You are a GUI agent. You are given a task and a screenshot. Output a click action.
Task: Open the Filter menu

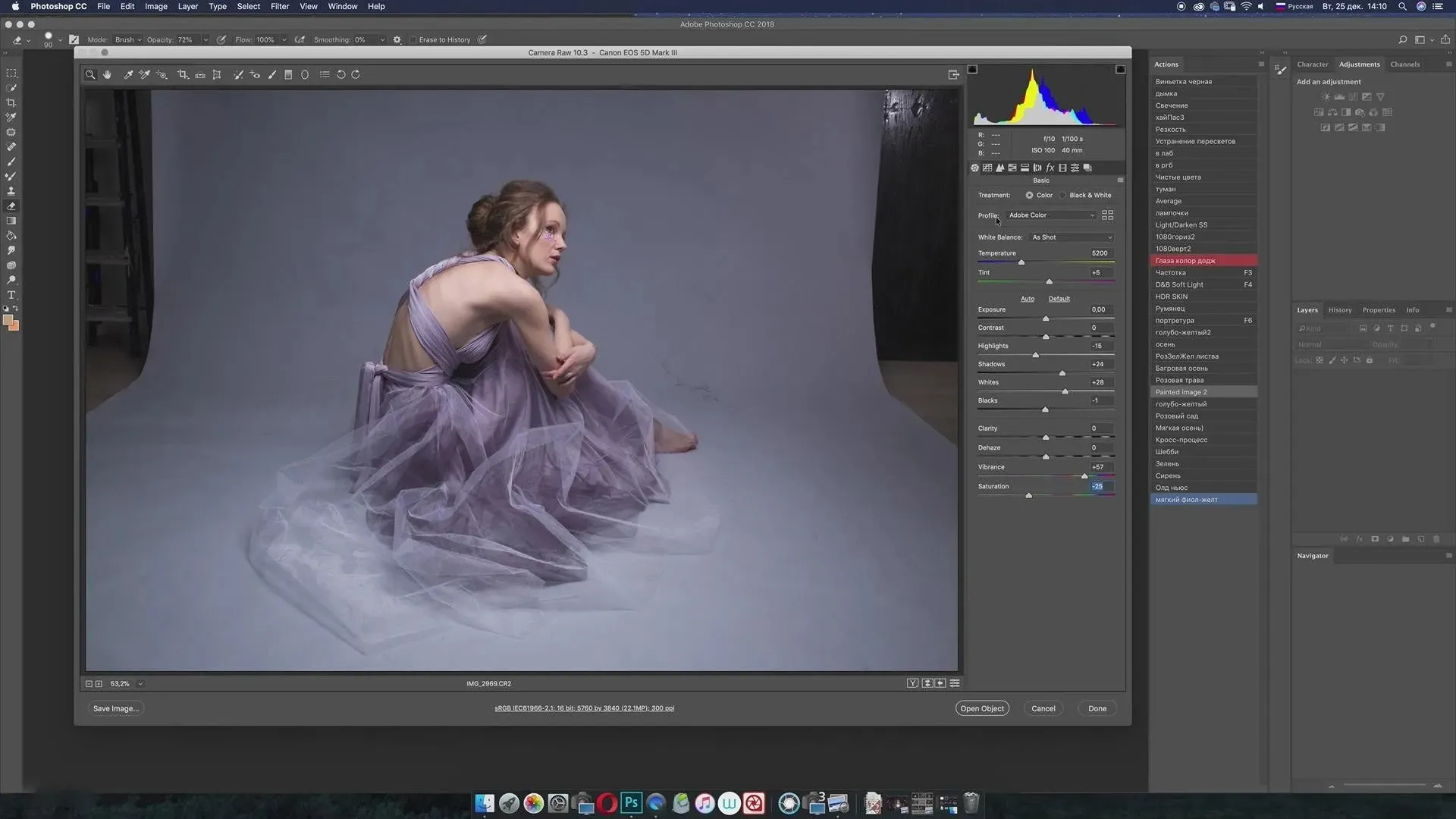(279, 6)
